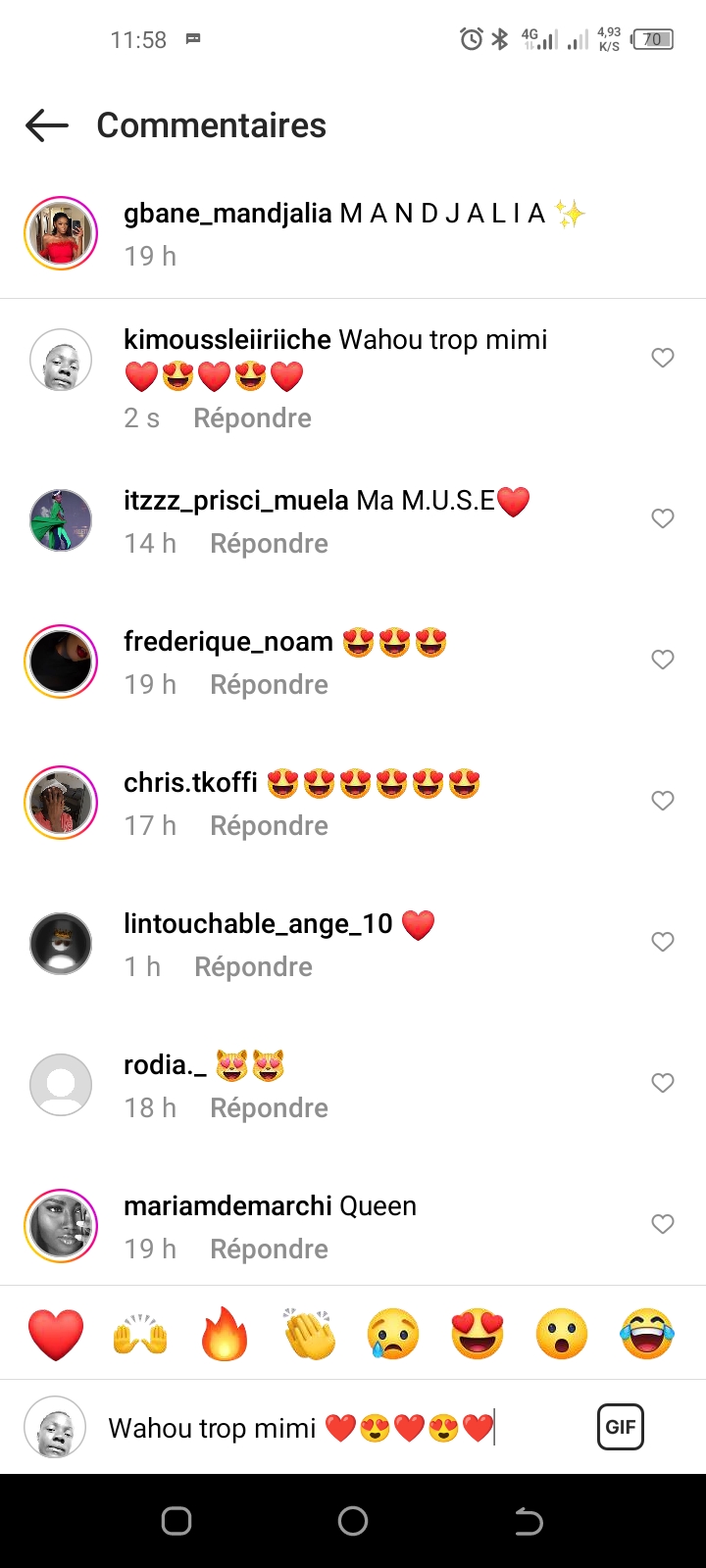Go back using the arrow beside Commentaires
706x1568 pixels.
tap(47, 125)
